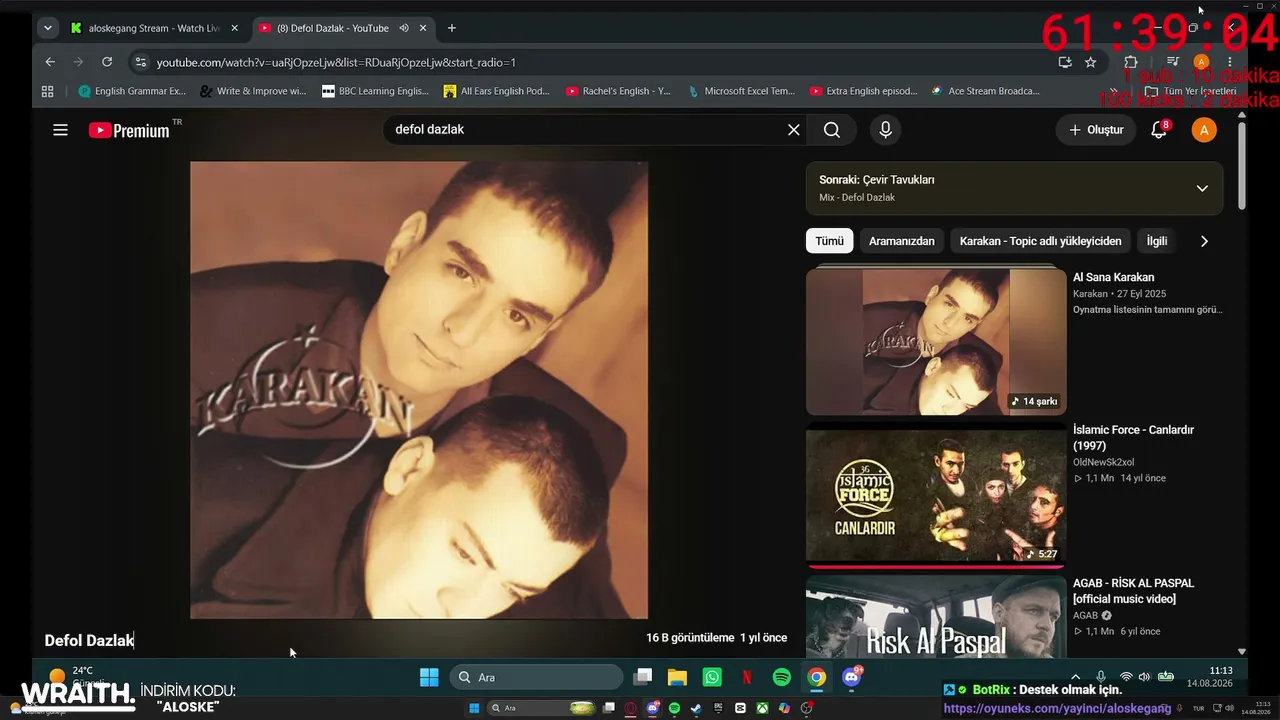Close the aloskegang Stream tab
This screenshot has width=1280, height=720.
[234, 28]
